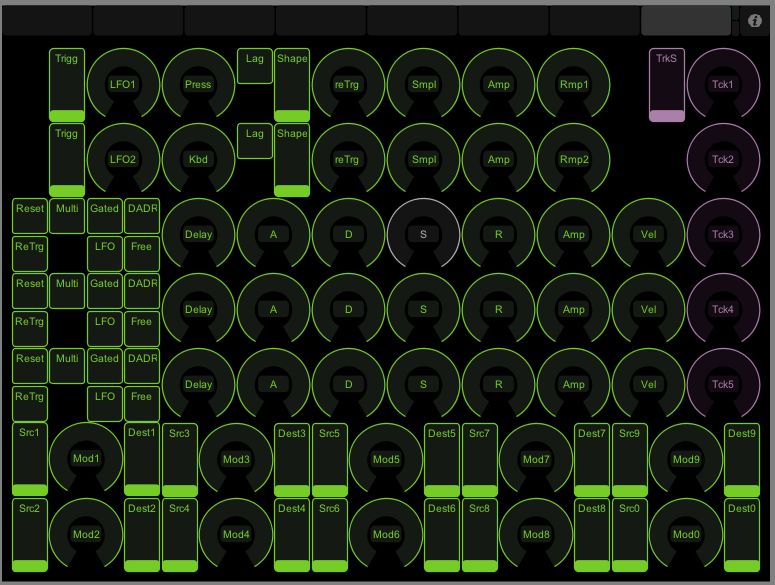This screenshot has width=775, height=585.
Task: Click the Mod1 knob
Action: [x=86, y=459]
